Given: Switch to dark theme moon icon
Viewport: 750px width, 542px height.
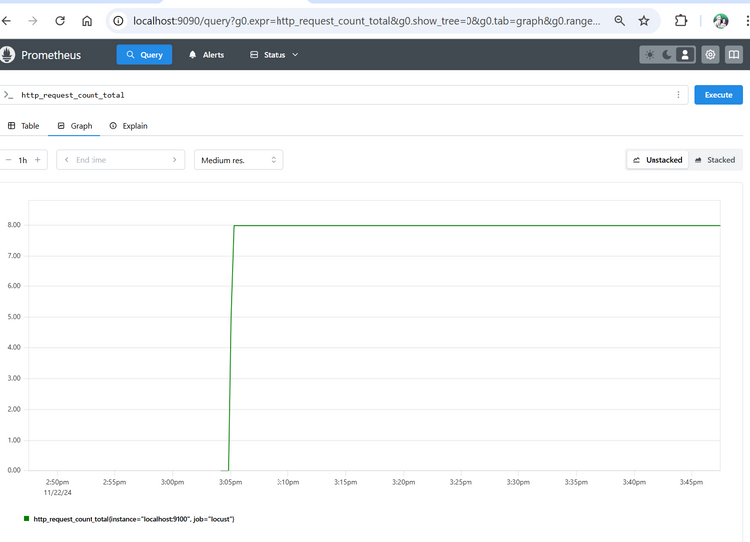Looking at the screenshot, I should click(667, 55).
